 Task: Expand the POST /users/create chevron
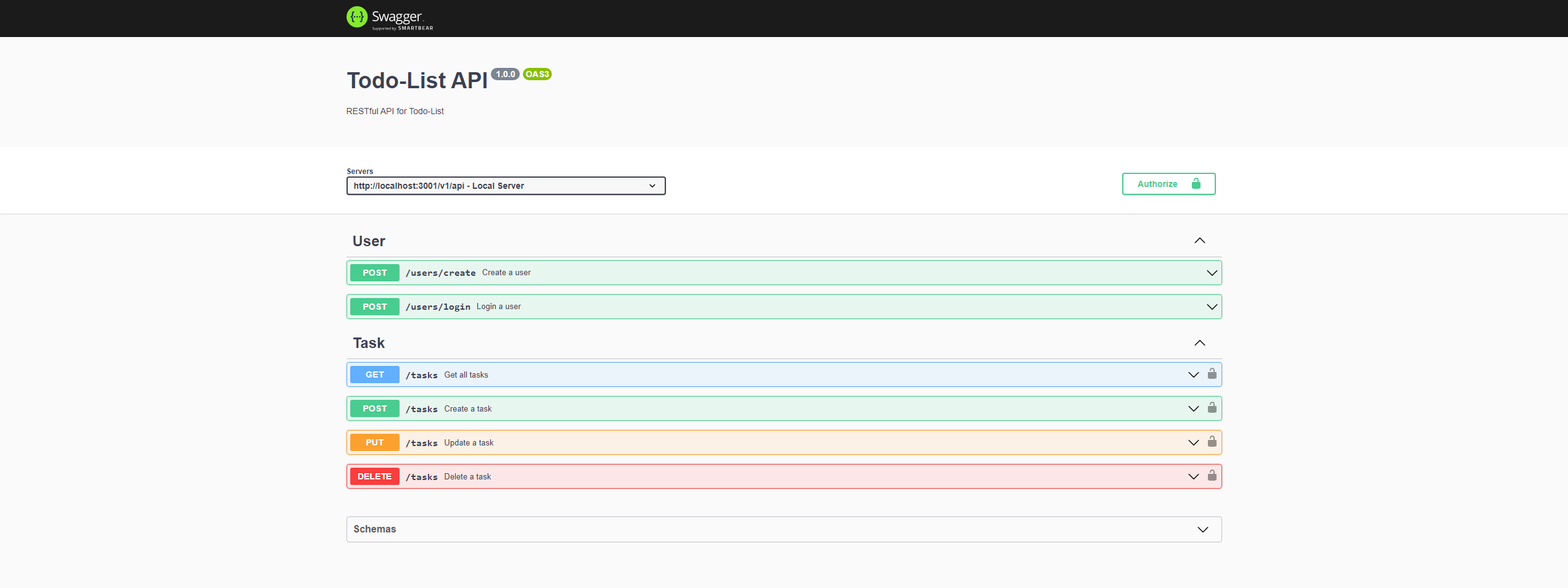pyautogui.click(x=1212, y=273)
